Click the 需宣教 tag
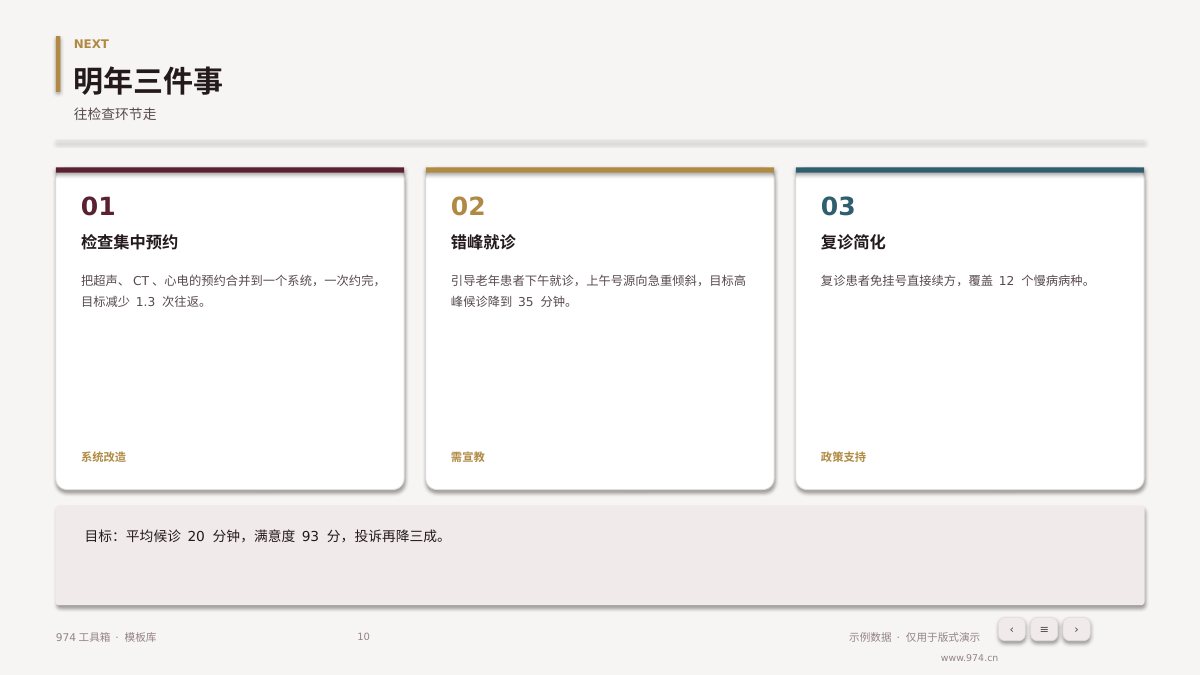The width and height of the screenshot is (1200, 675). pos(467,457)
